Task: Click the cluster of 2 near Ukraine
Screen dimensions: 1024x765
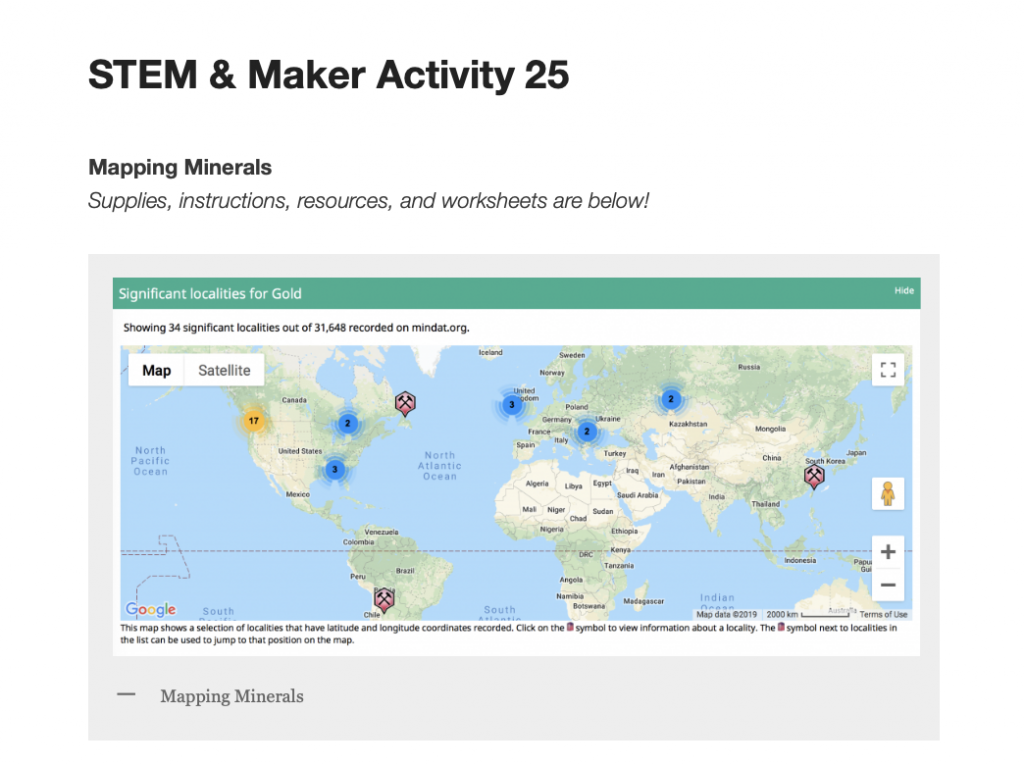Action: [x=587, y=431]
